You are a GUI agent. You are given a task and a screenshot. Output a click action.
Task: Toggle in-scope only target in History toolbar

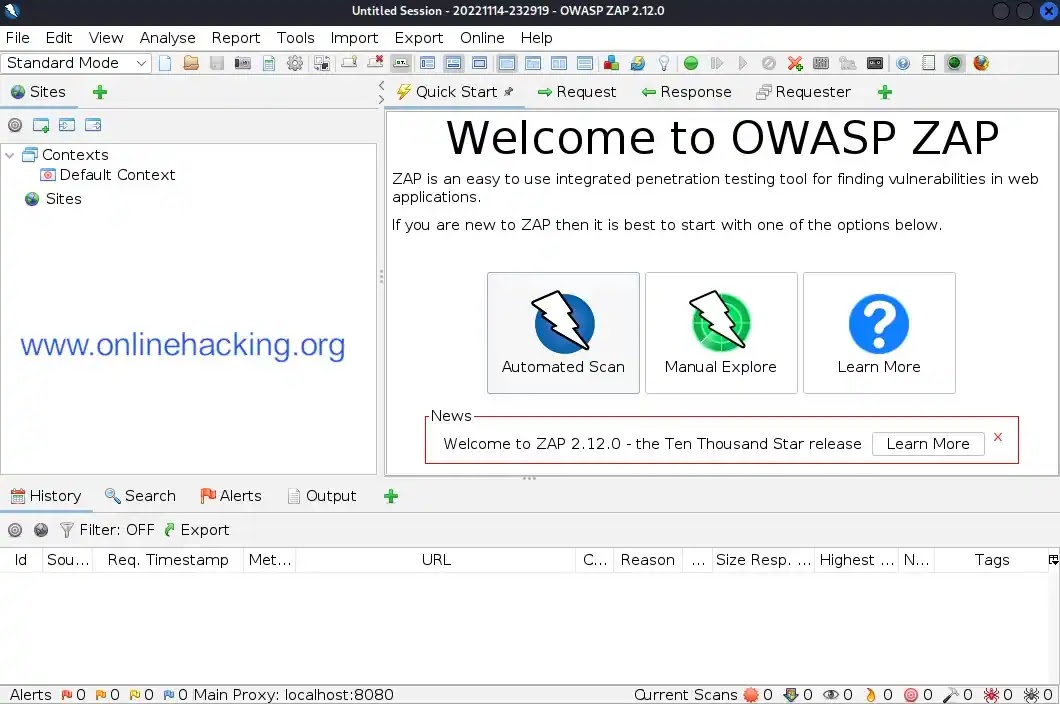(15, 530)
